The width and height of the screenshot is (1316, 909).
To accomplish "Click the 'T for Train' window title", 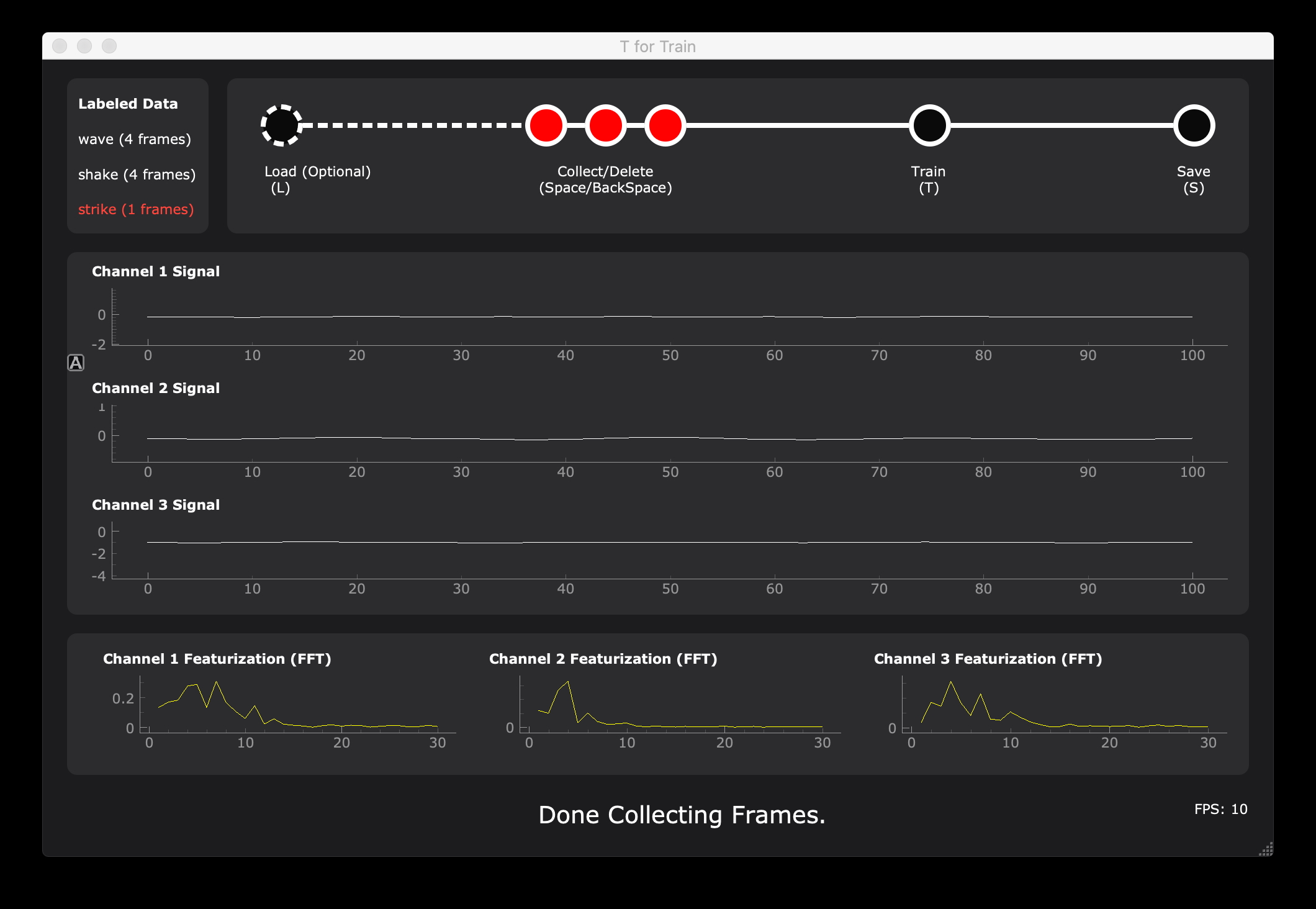I will click(658, 47).
